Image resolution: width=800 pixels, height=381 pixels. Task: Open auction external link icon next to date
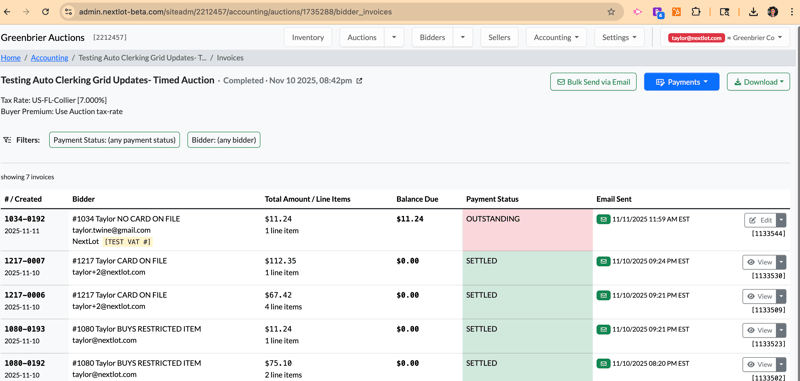(x=359, y=81)
